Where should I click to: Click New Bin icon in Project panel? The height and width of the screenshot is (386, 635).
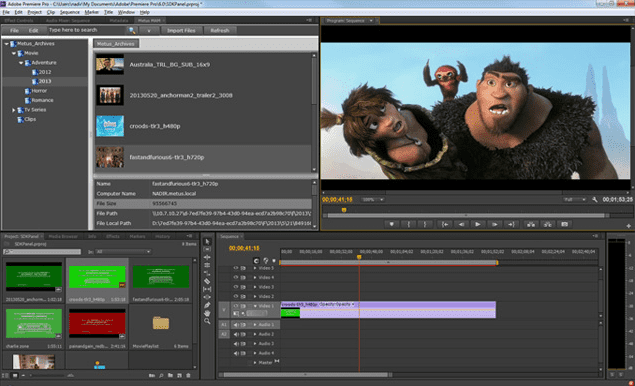pyautogui.click(x=170, y=375)
